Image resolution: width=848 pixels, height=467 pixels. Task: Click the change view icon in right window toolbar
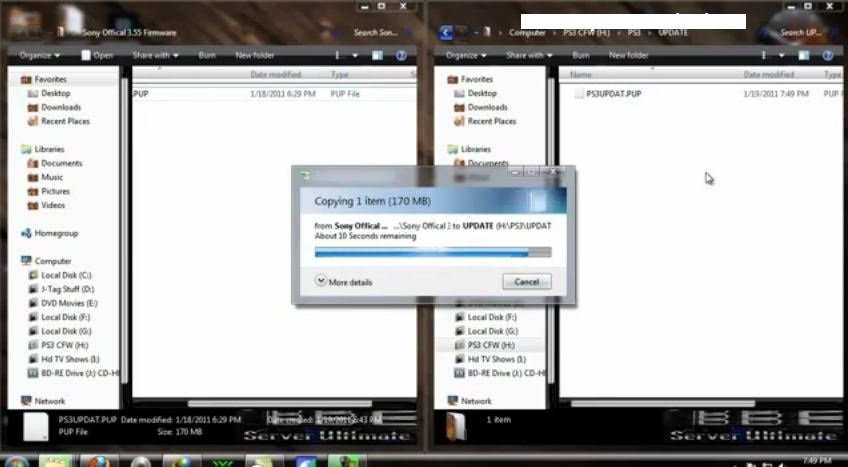[764, 55]
